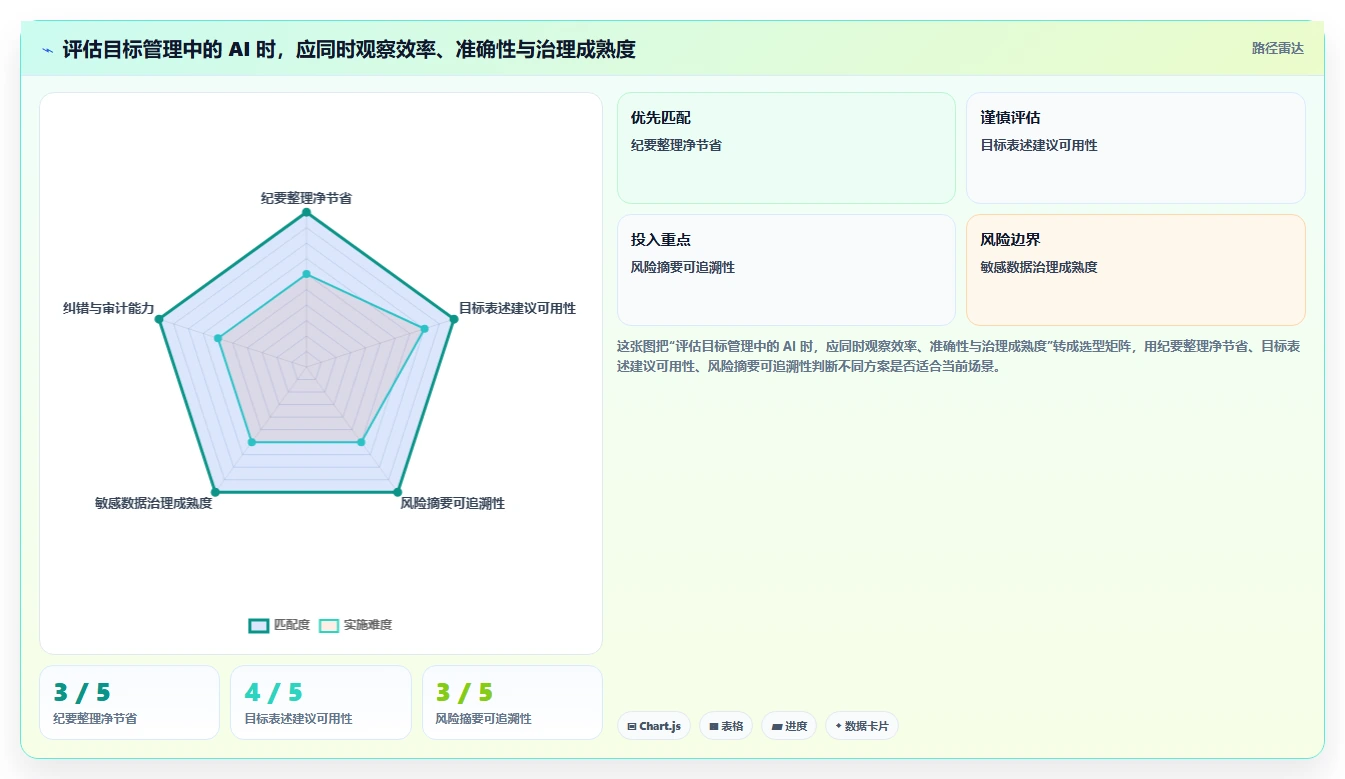Select the 谨慎评估 card heading
The height and width of the screenshot is (779, 1345).
tap(1010, 118)
